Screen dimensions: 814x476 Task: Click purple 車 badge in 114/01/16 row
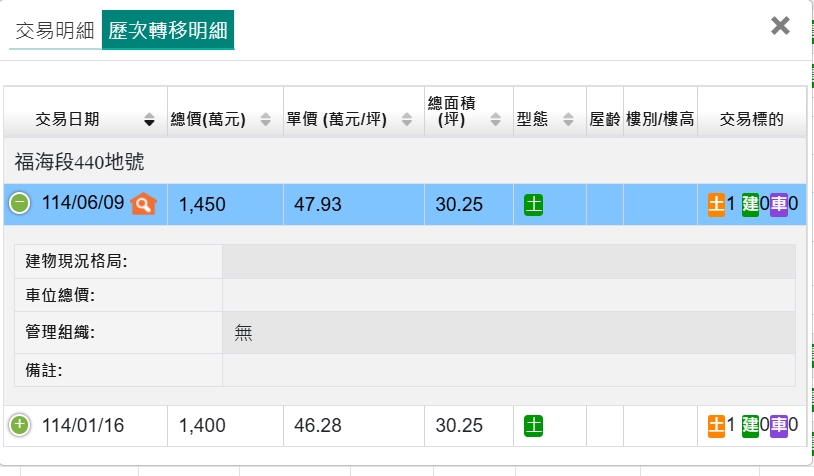click(x=779, y=426)
